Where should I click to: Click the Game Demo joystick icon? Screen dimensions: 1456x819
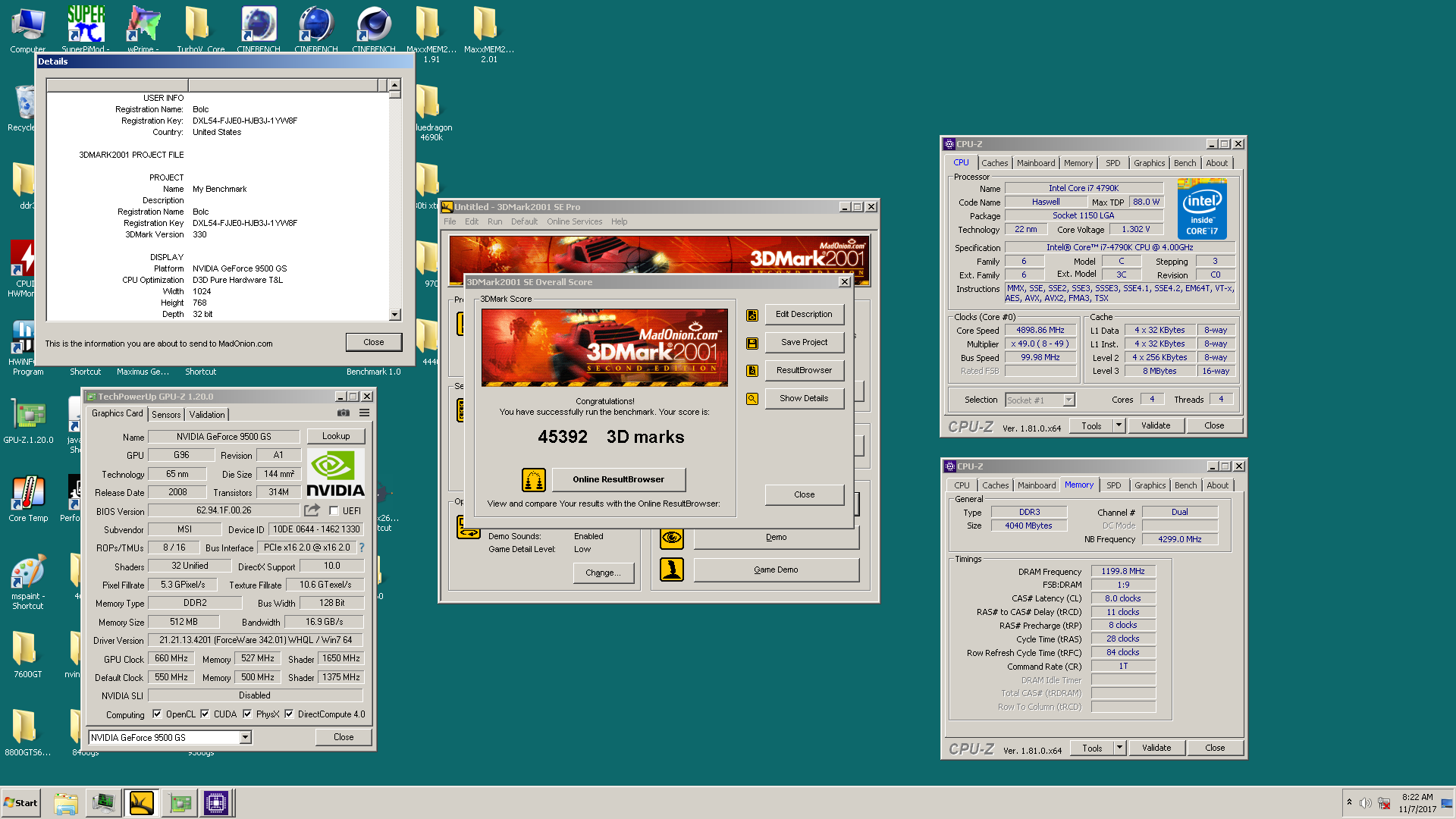672,570
